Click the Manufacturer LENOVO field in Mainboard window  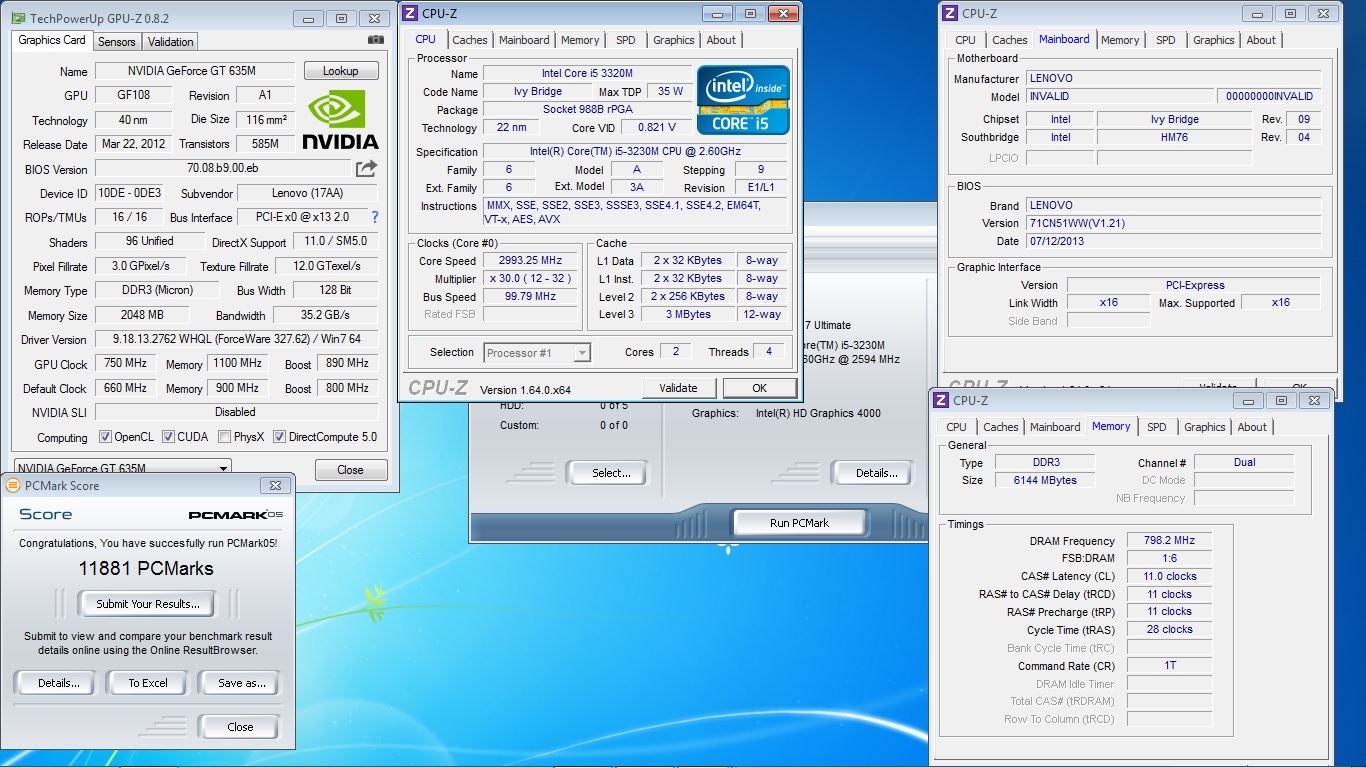1174,78
